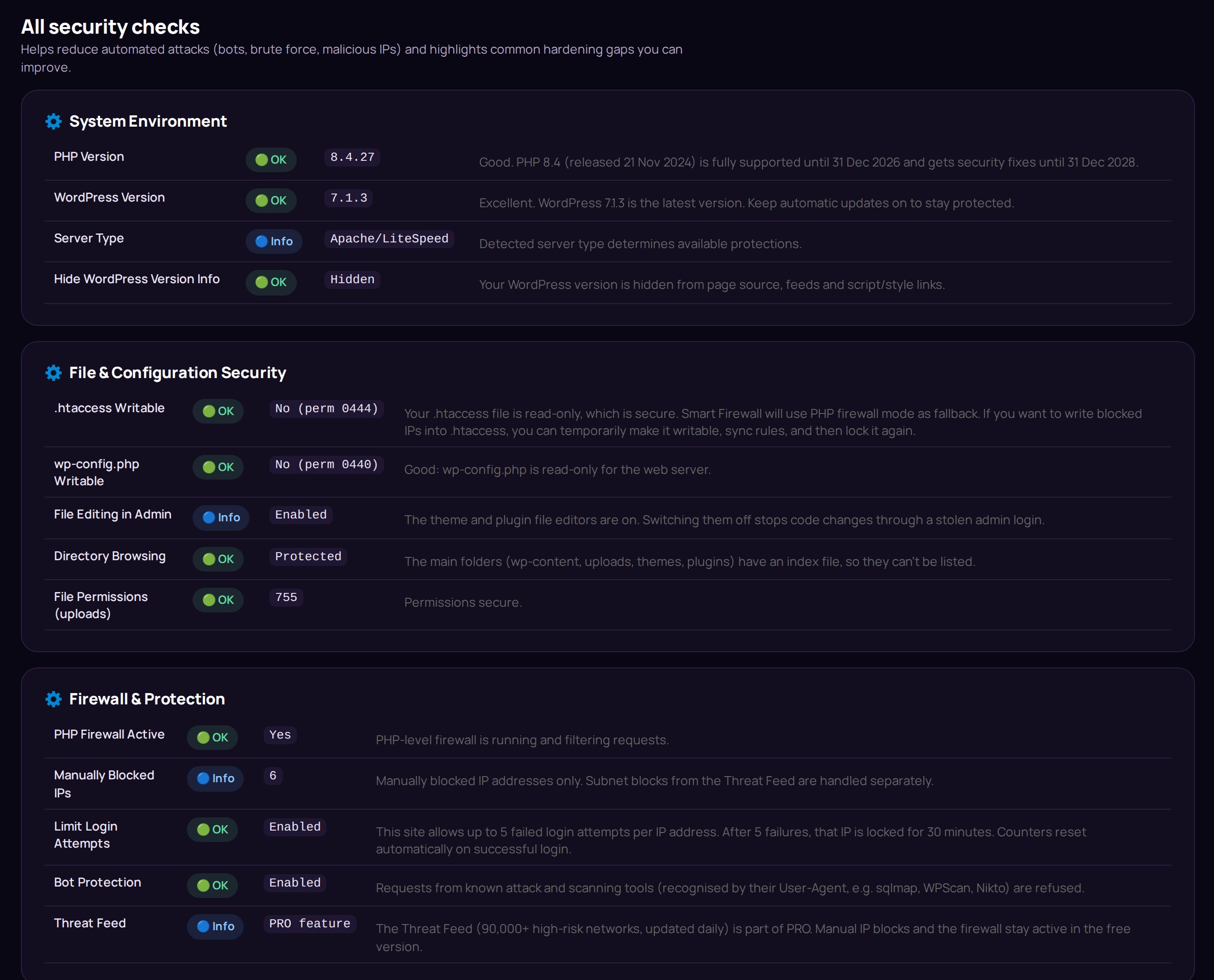Click the 755 permissions value

coord(286,597)
